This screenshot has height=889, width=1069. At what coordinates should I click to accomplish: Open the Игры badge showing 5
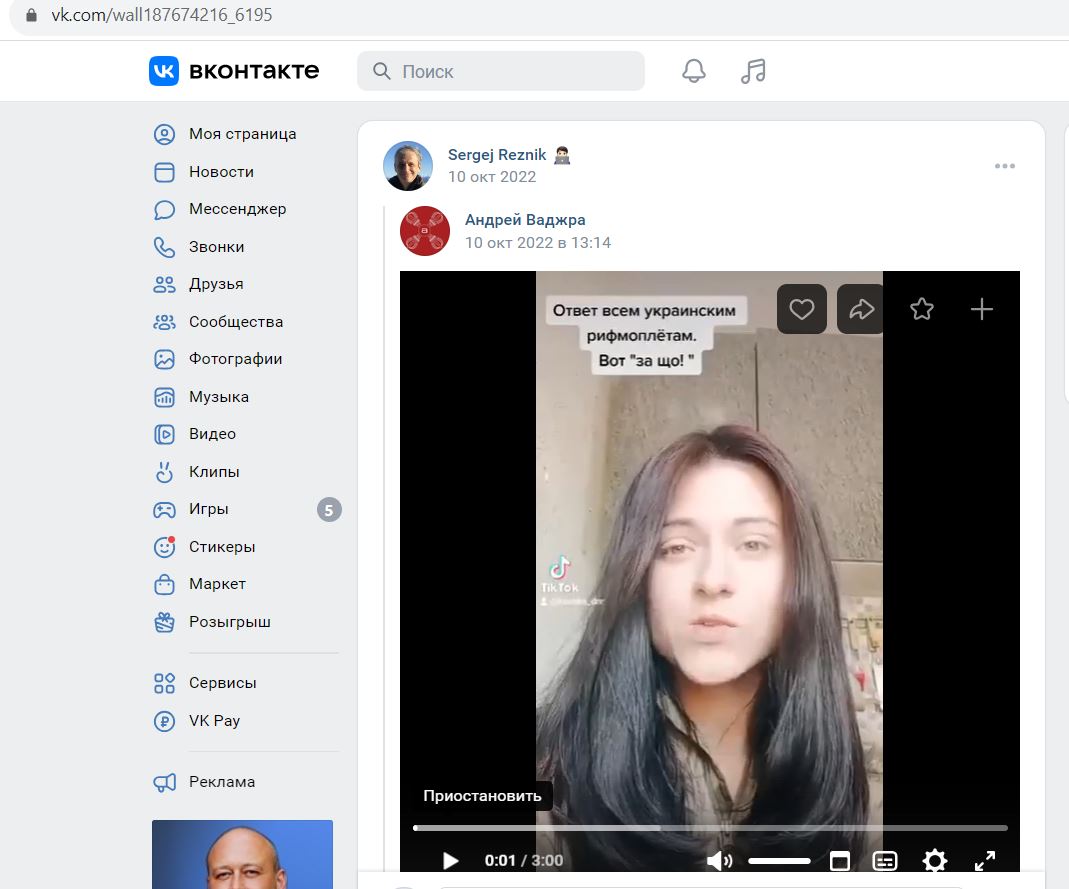(x=329, y=510)
